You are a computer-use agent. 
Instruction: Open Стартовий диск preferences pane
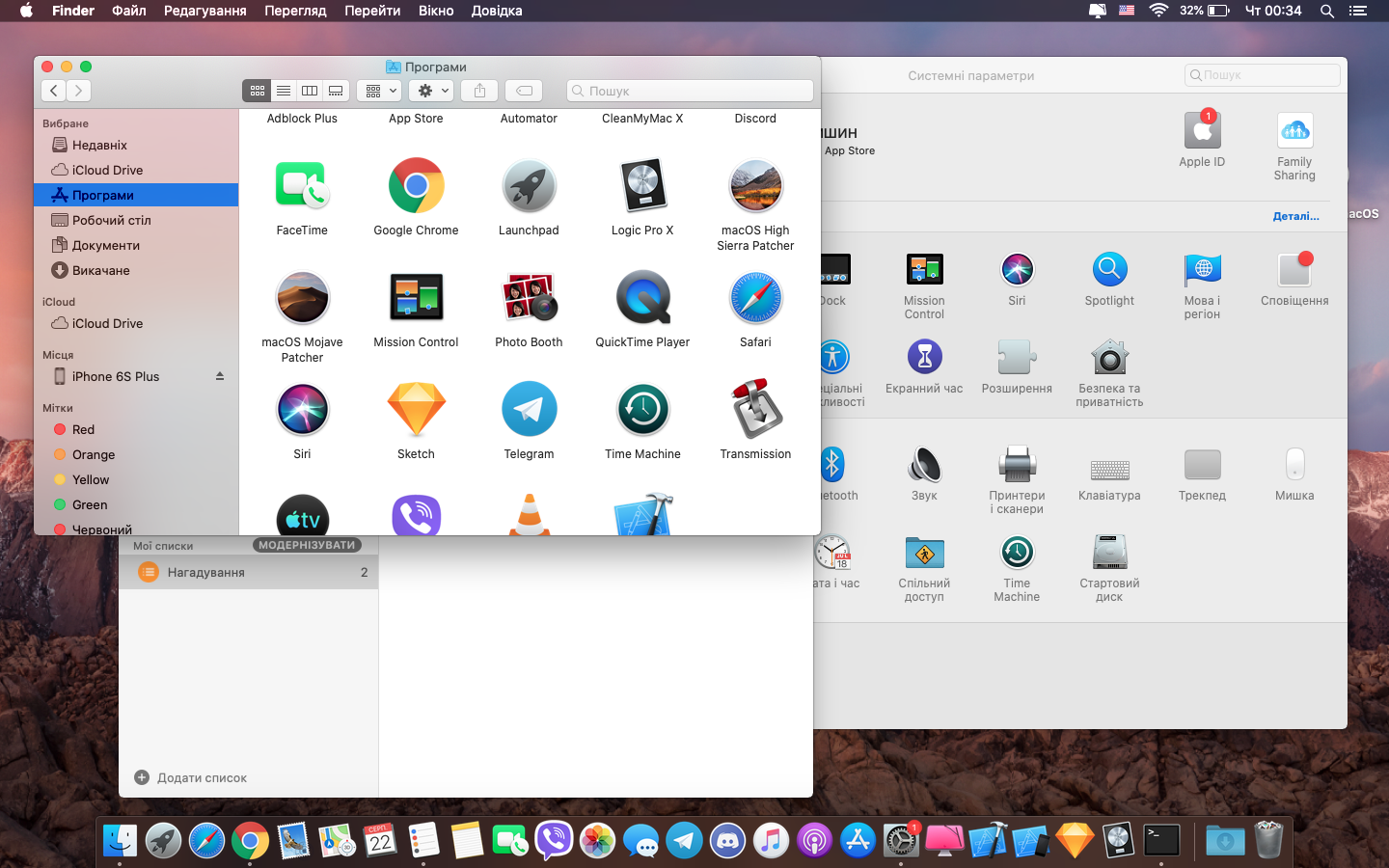[1109, 553]
